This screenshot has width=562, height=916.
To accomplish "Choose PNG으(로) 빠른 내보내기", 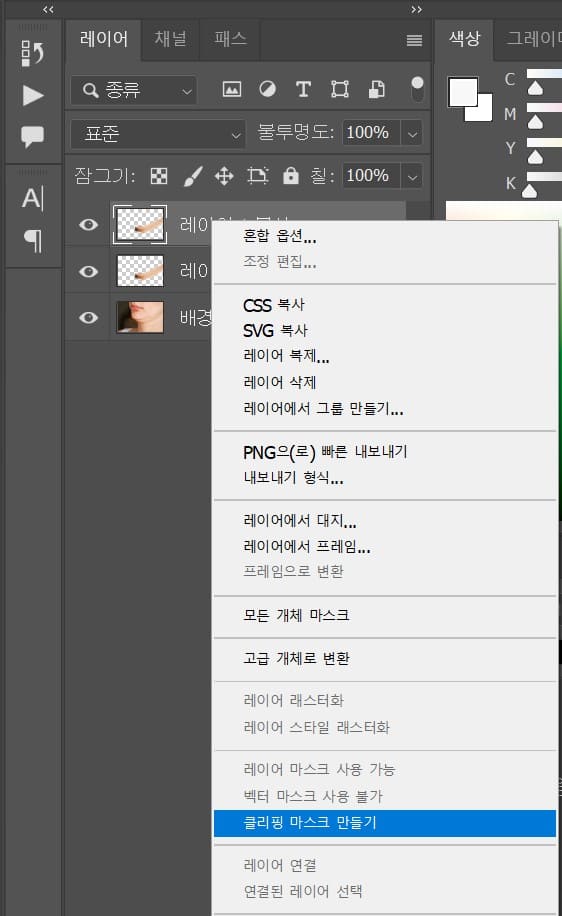I will pos(385,452).
